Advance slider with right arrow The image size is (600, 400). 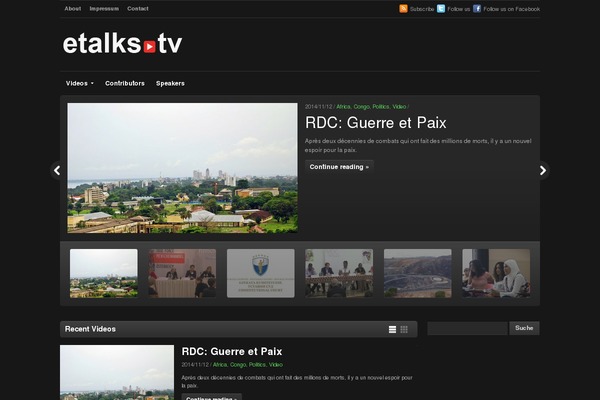pyautogui.click(x=543, y=170)
